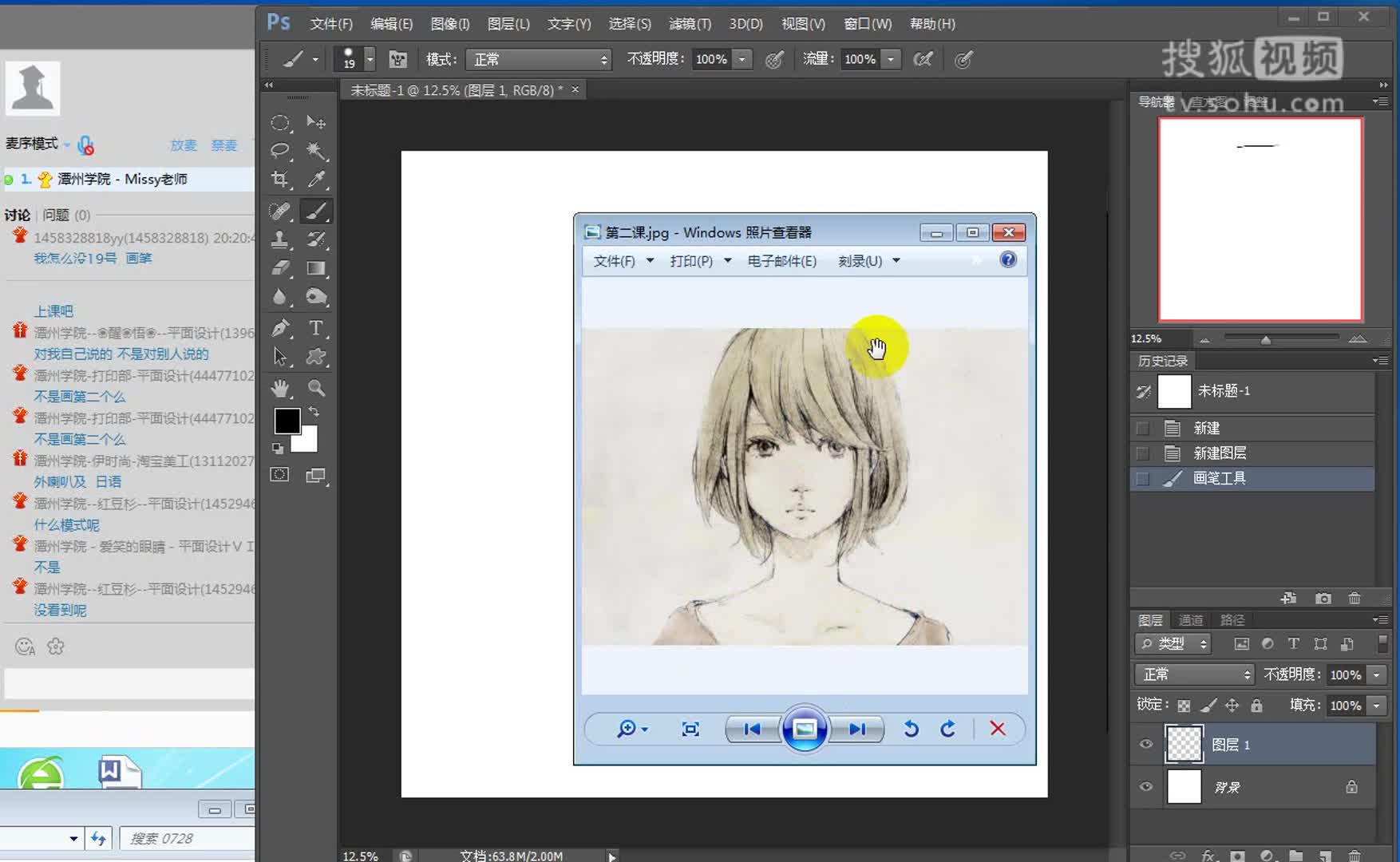This screenshot has width=1400, height=862.
Task: Go to previous photo in Photo Viewer
Action: [x=752, y=729]
